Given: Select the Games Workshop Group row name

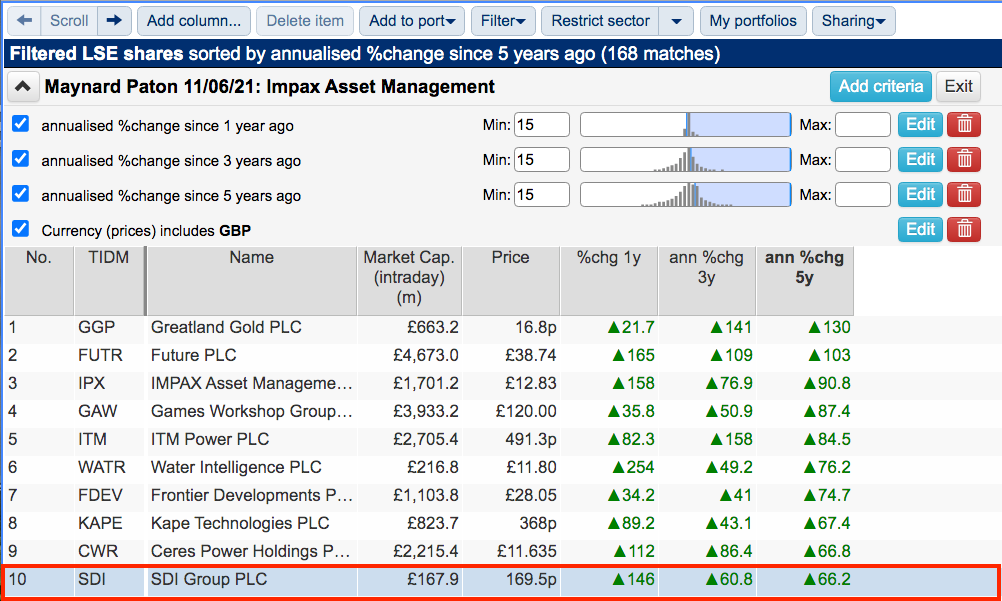Looking at the screenshot, I should coord(252,411).
